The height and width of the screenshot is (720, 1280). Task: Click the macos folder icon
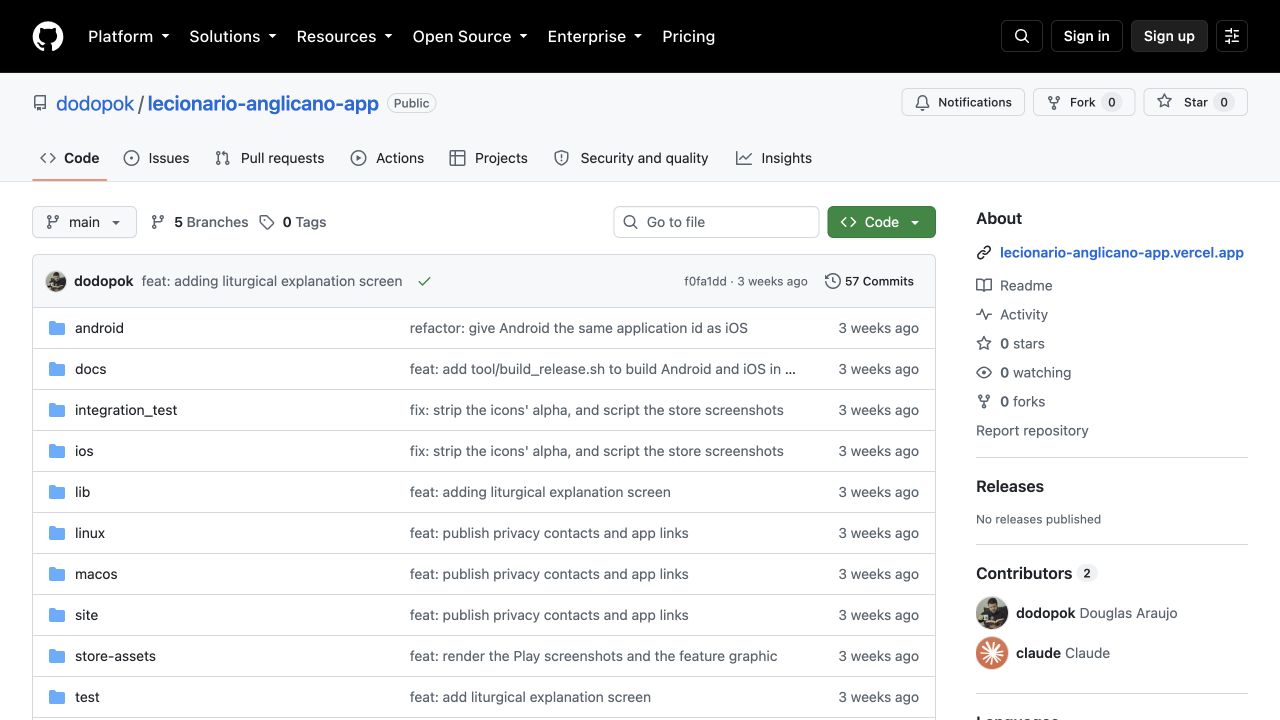point(57,574)
